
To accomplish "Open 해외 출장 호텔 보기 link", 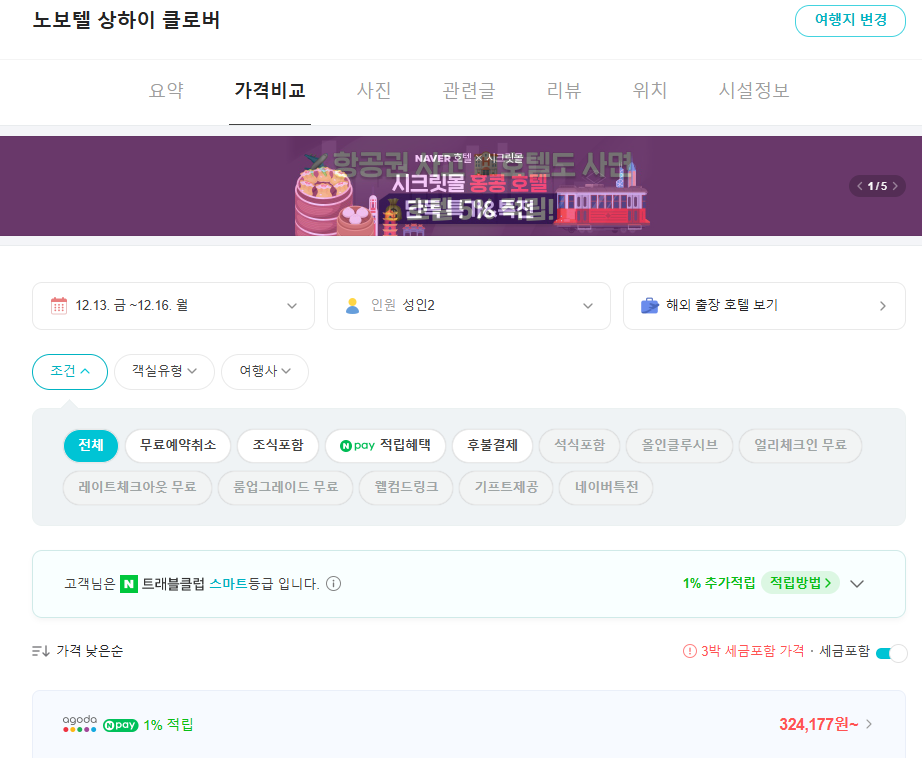I will 764,306.
